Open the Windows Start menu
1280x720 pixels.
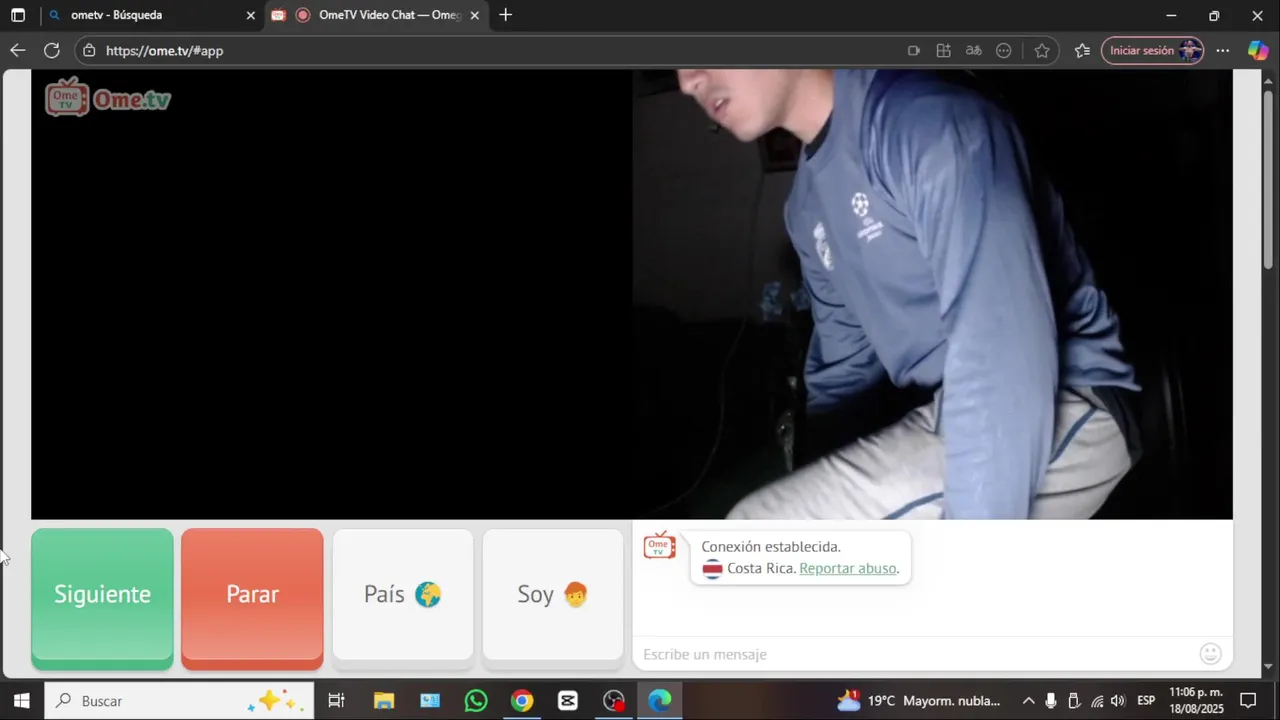point(21,701)
